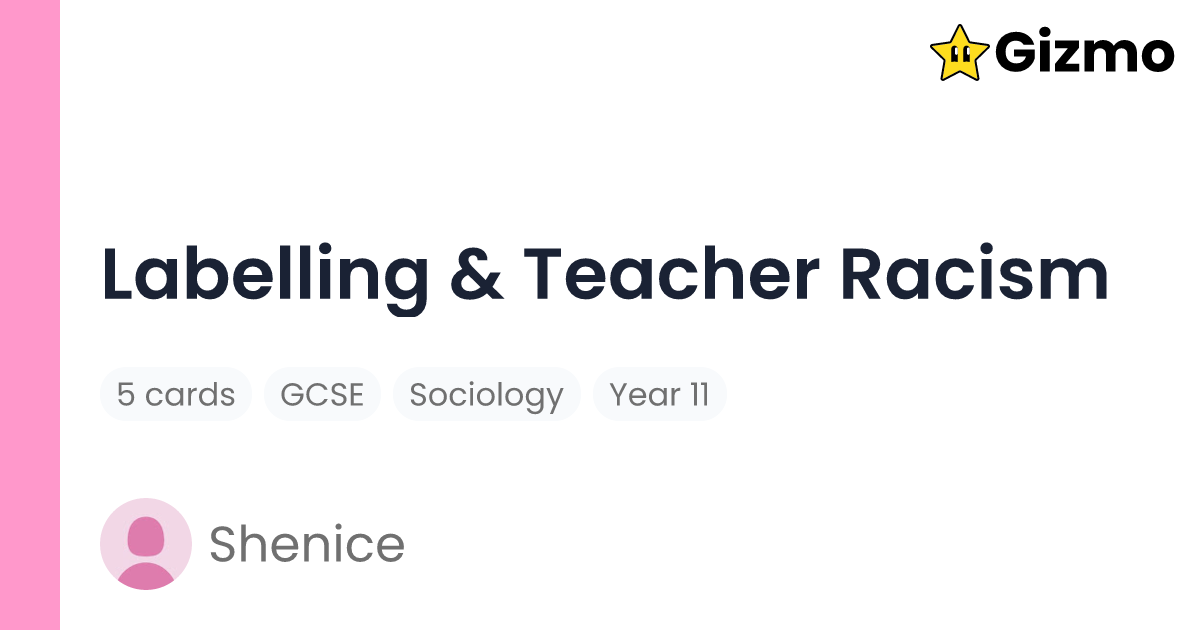
Task: Click the Sociology subject tag
Action: 486,395
